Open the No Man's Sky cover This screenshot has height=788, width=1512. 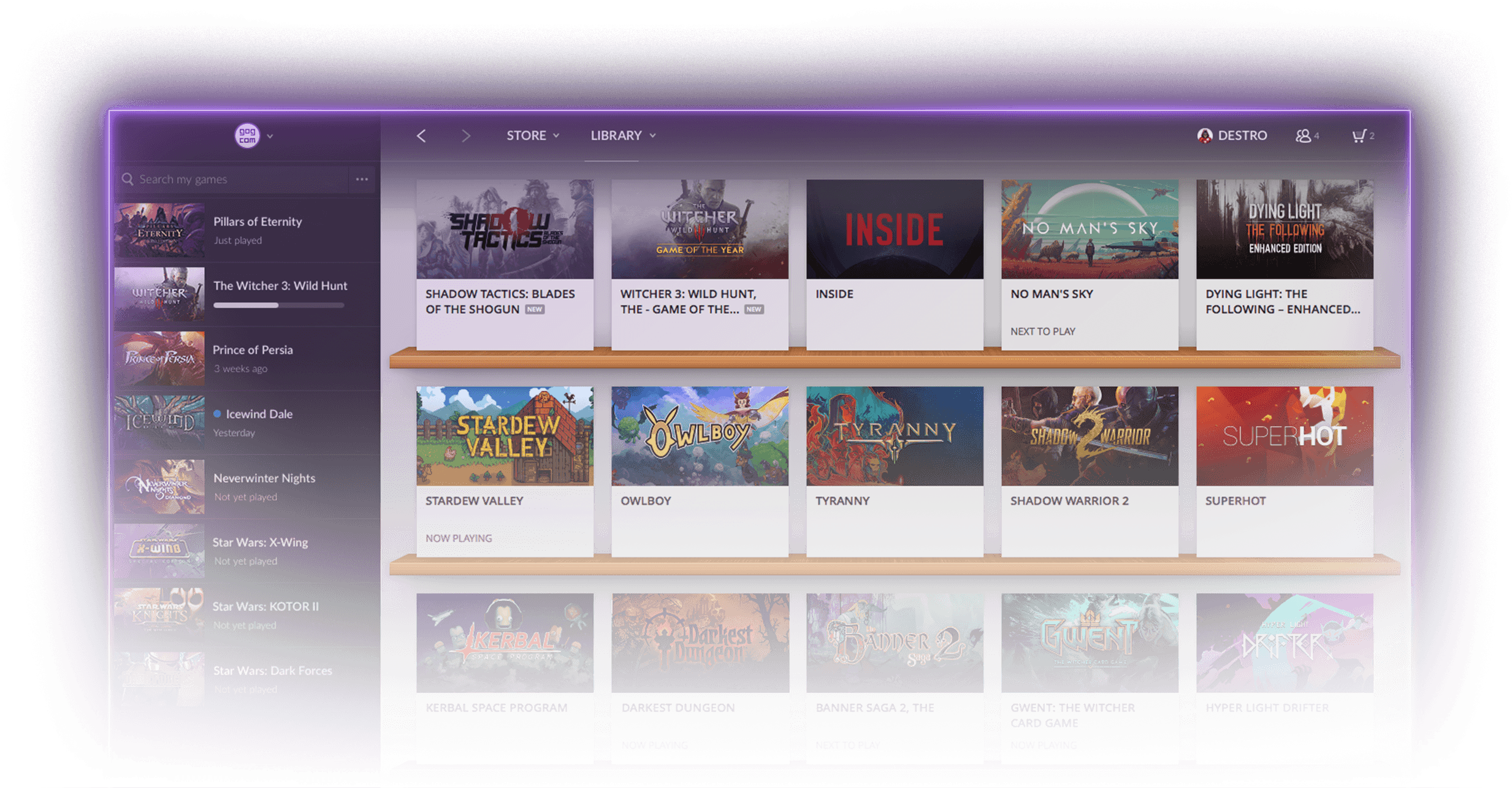click(1090, 229)
